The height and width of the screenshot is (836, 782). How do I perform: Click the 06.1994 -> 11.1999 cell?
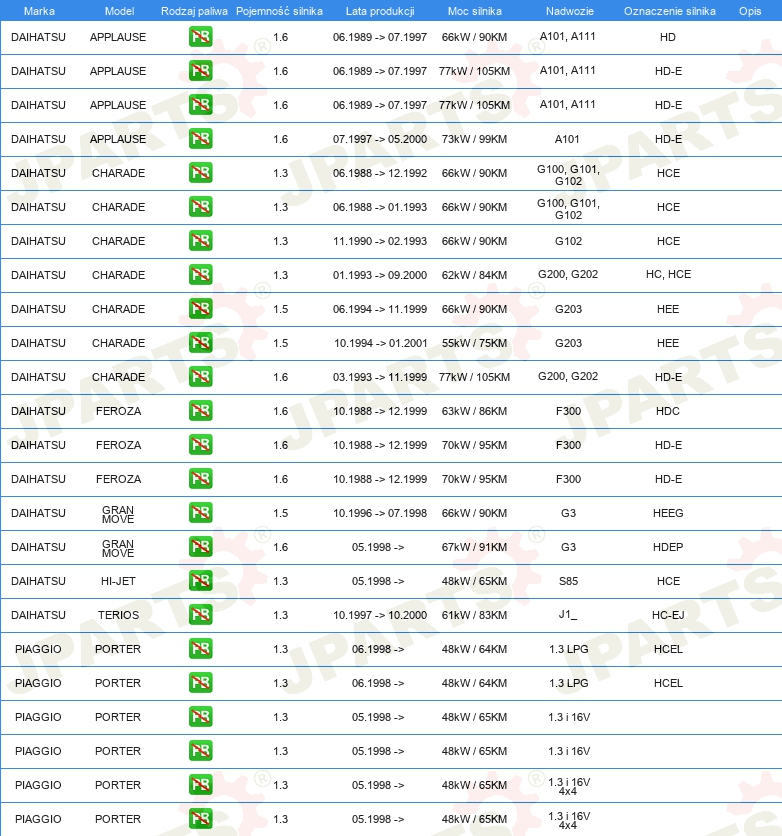[380, 309]
